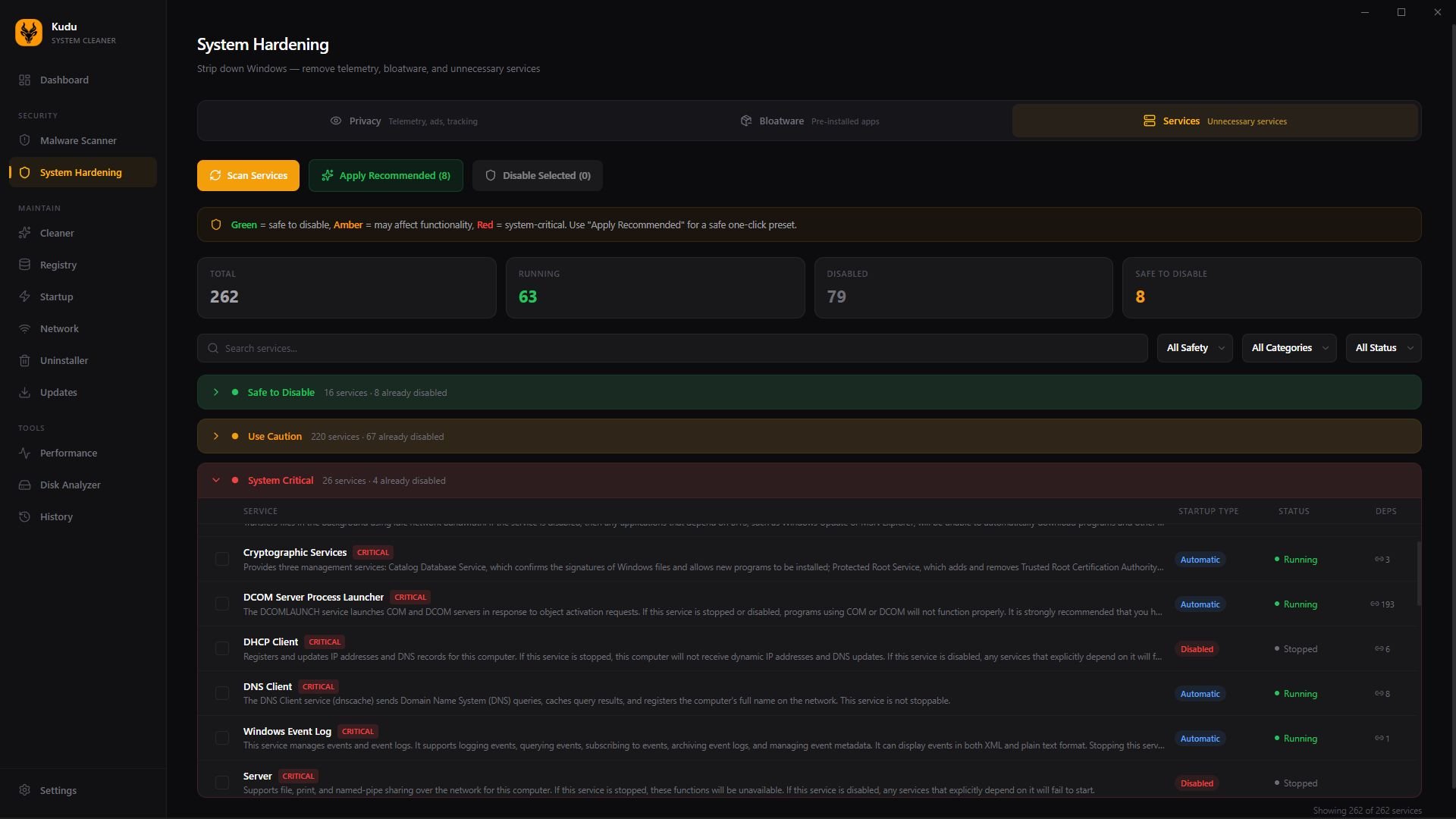Click Disable Selected (0) button
Viewport: 1456px width, 819px height.
(x=538, y=176)
